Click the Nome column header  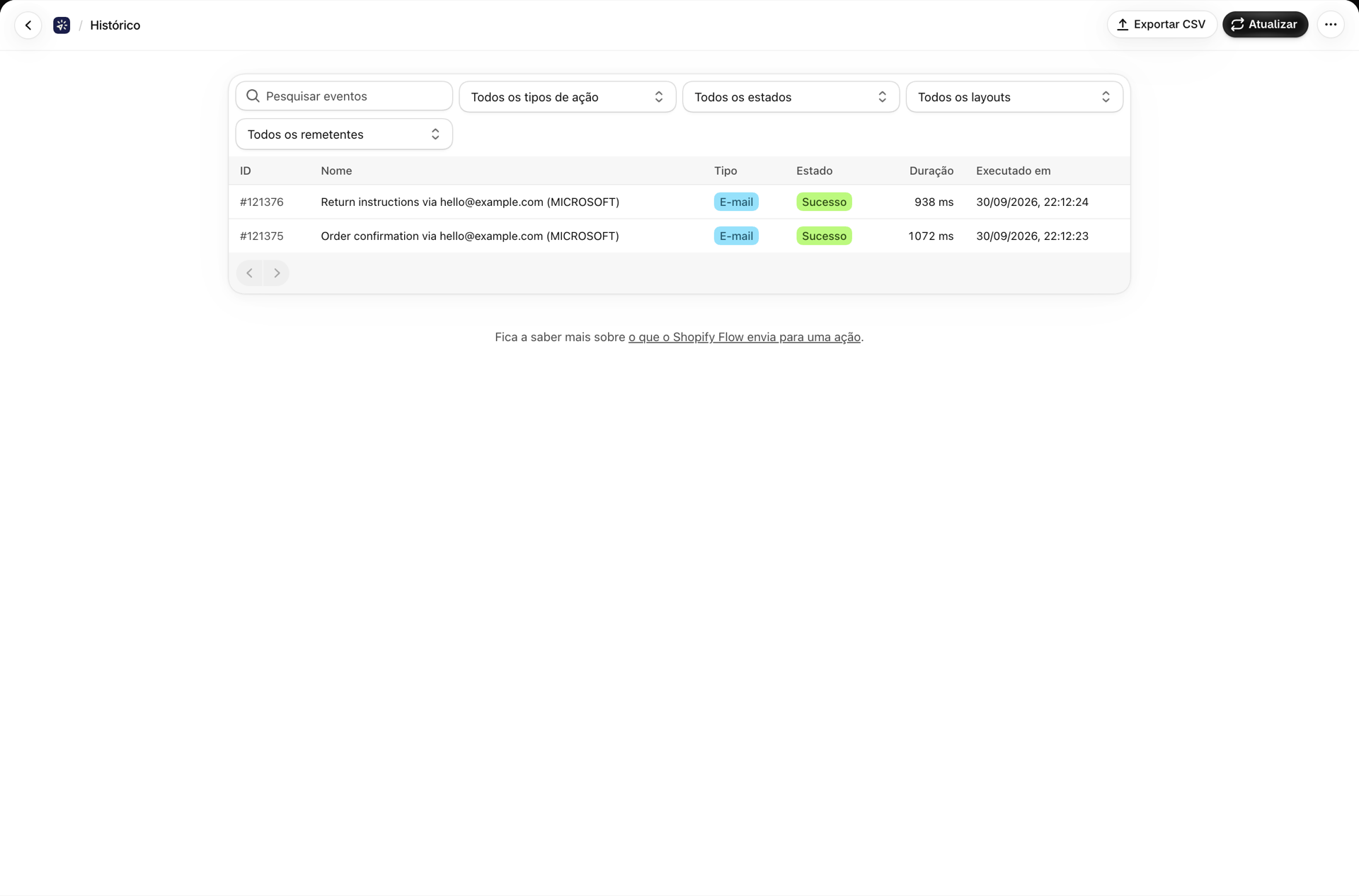(336, 171)
